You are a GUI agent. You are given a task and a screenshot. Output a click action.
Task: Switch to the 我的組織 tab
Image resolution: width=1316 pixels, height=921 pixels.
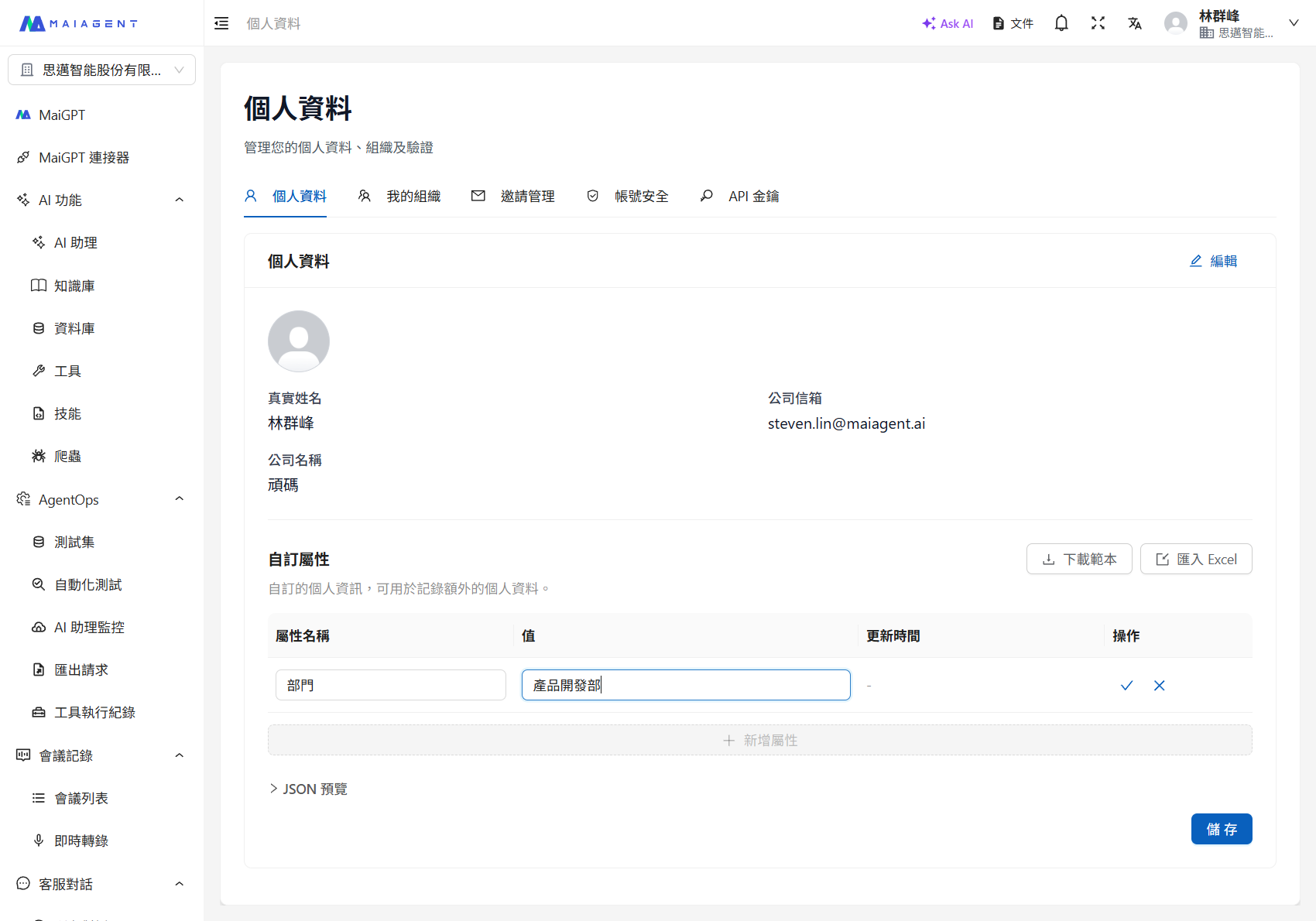pyautogui.click(x=399, y=197)
